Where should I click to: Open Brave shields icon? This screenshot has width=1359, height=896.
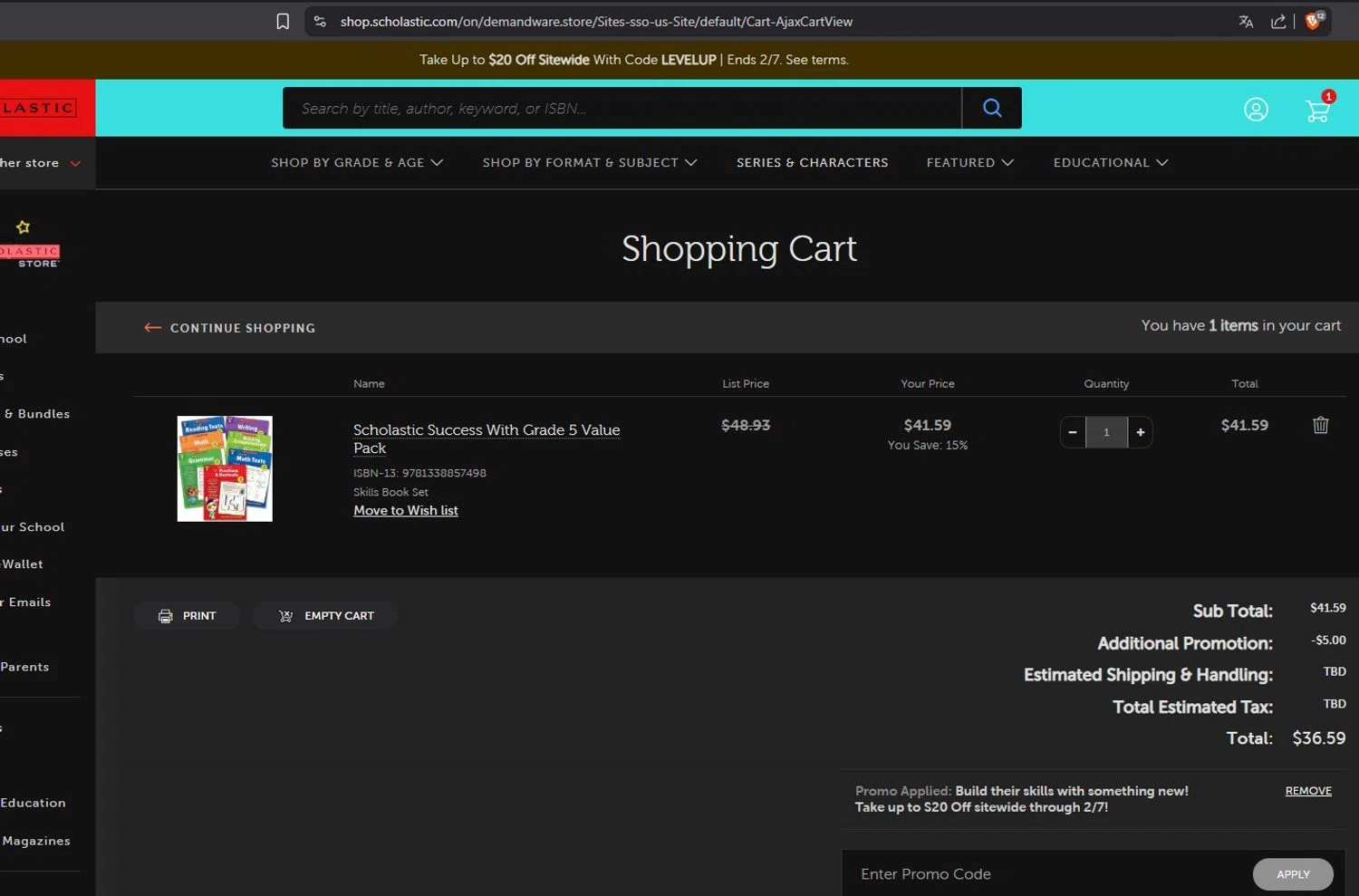coord(1314,20)
